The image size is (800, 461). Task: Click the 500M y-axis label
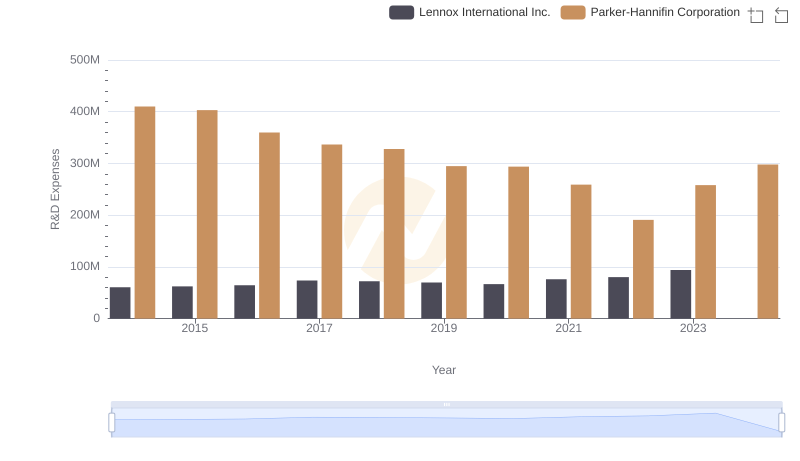pyautogui.click(x=85, y=60)
